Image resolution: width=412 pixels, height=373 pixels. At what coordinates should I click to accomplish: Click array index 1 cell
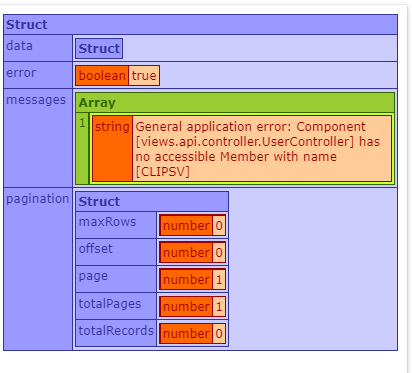pos(82,149)
